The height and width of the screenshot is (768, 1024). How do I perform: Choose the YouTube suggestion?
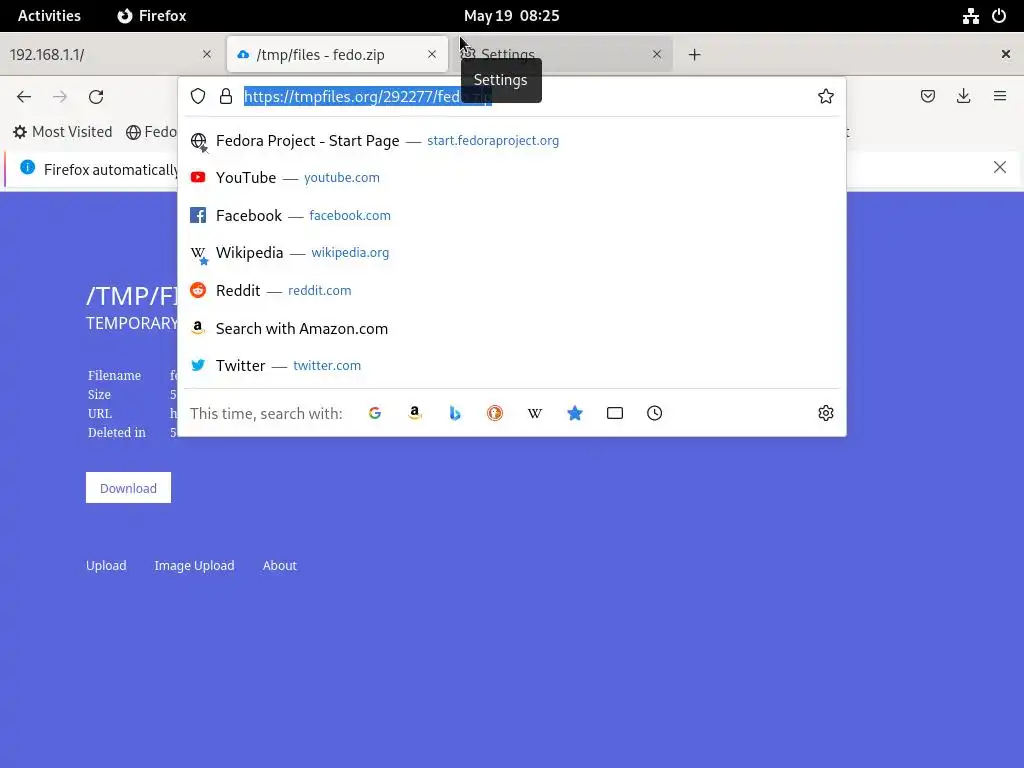[511, 178]
